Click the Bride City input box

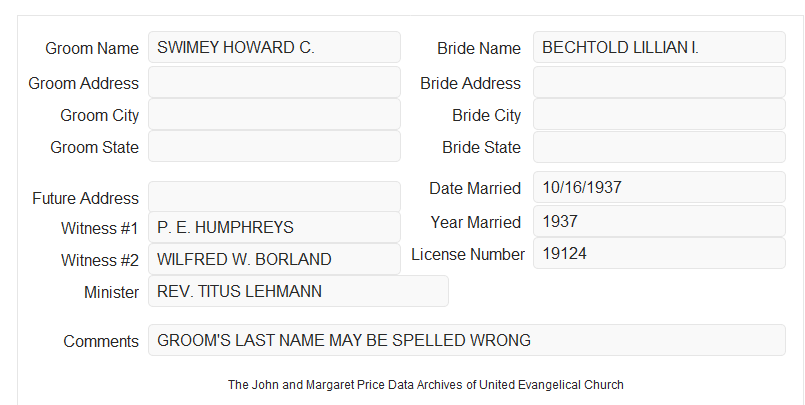(659, 114)
